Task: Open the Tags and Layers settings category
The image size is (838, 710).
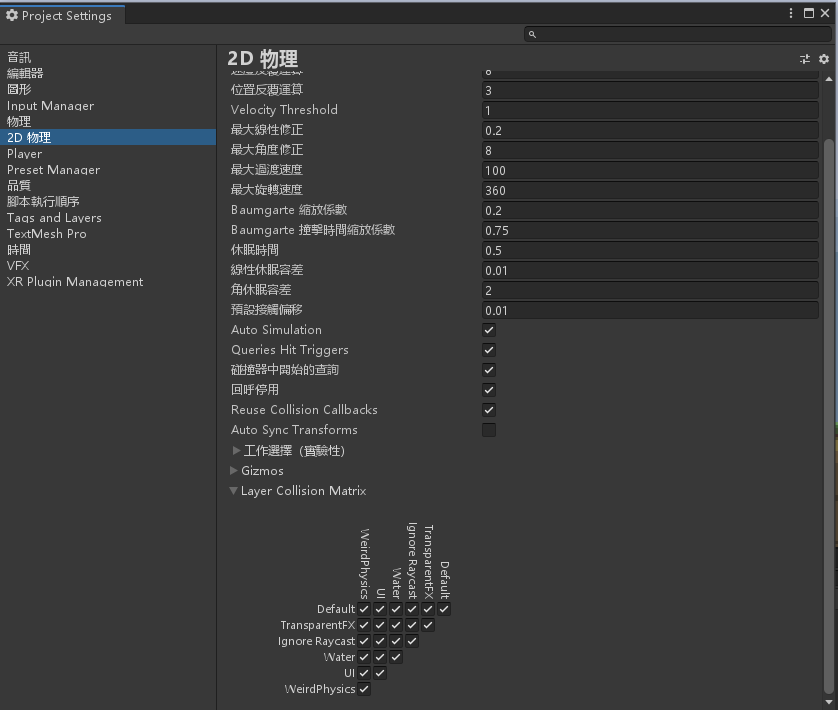Action: 54,218
